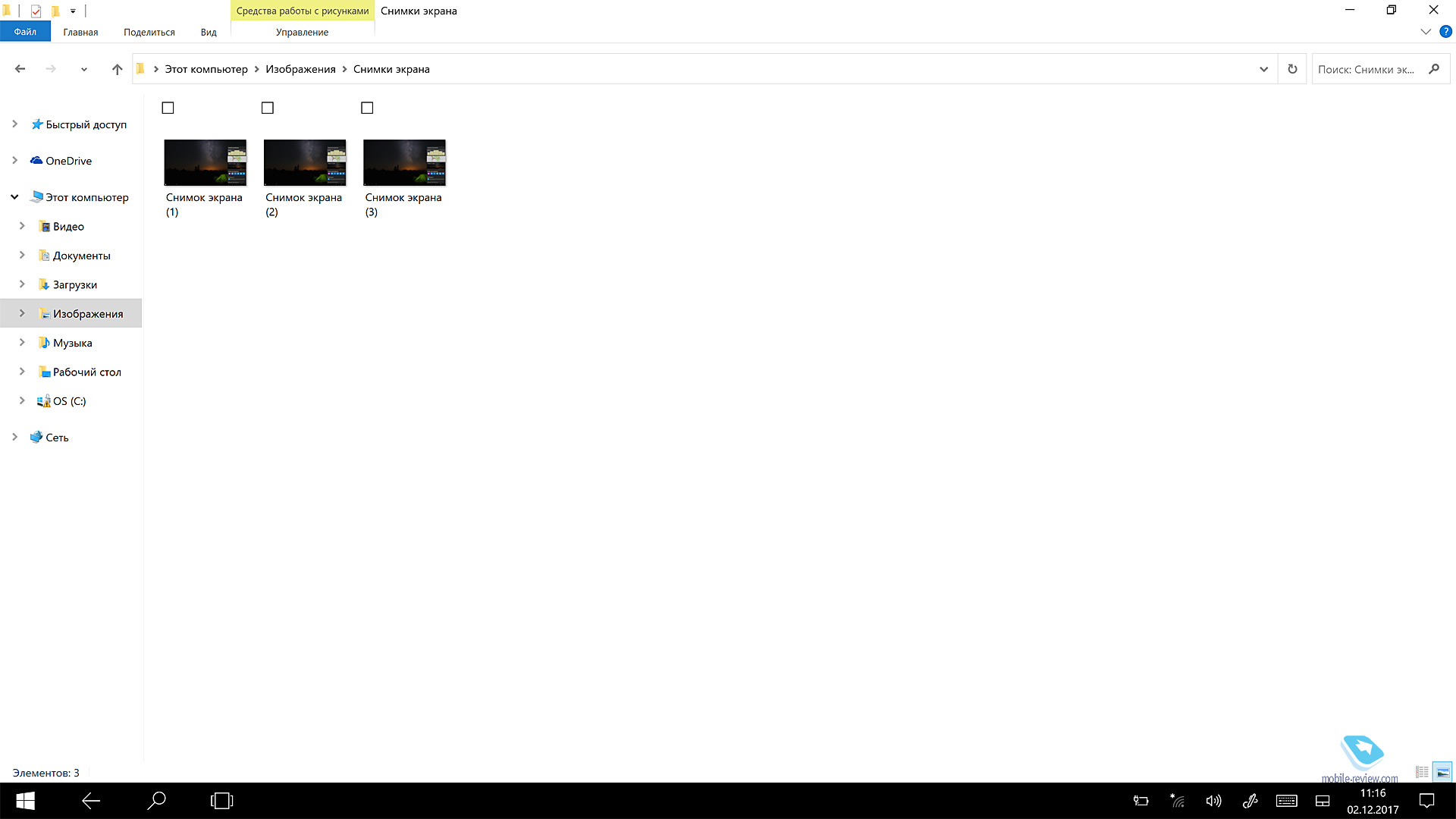This screenshot has width=1456, height=819.
Task: Expand the OS (C:) drive node
Action: click(x=22, y=400)
